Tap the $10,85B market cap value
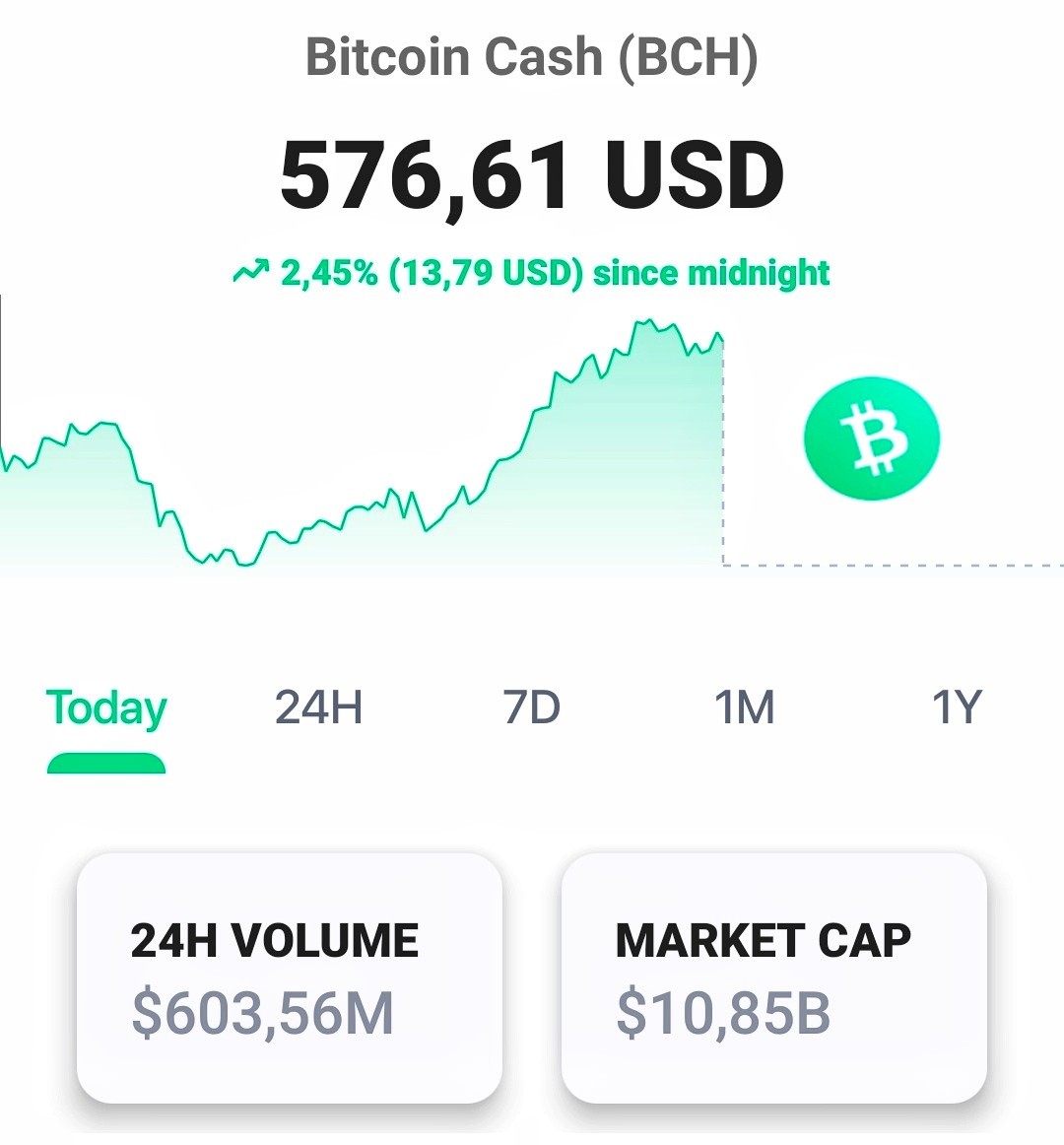 (723, 1014)
